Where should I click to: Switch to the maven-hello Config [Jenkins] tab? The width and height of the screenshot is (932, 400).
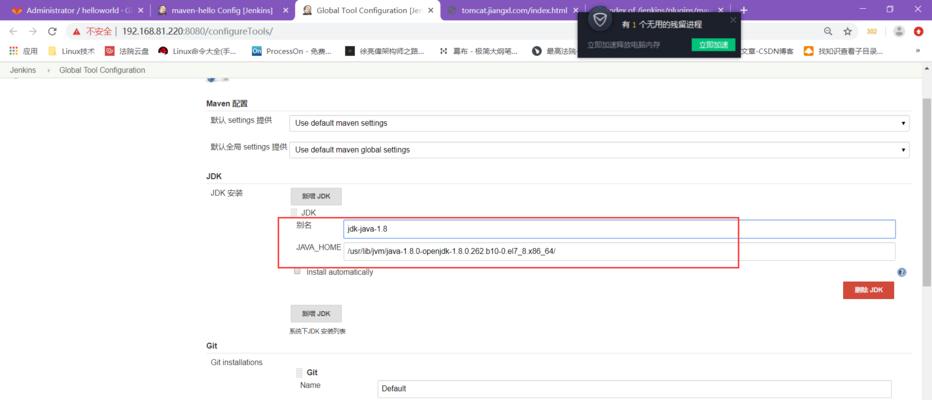point(223,11)
